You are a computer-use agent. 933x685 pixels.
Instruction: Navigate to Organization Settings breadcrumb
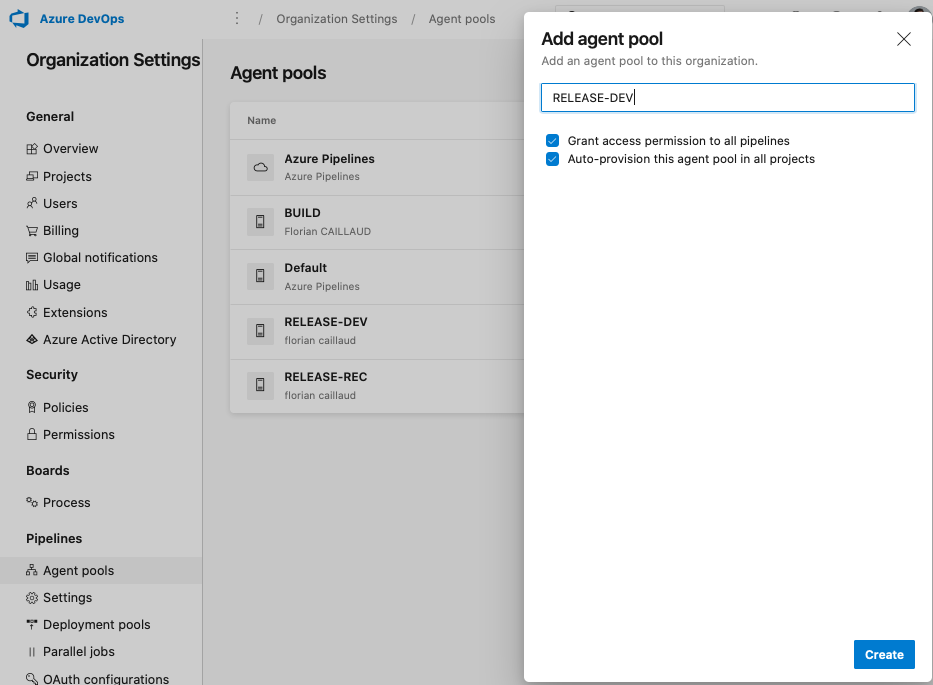[x=337, y=19]
